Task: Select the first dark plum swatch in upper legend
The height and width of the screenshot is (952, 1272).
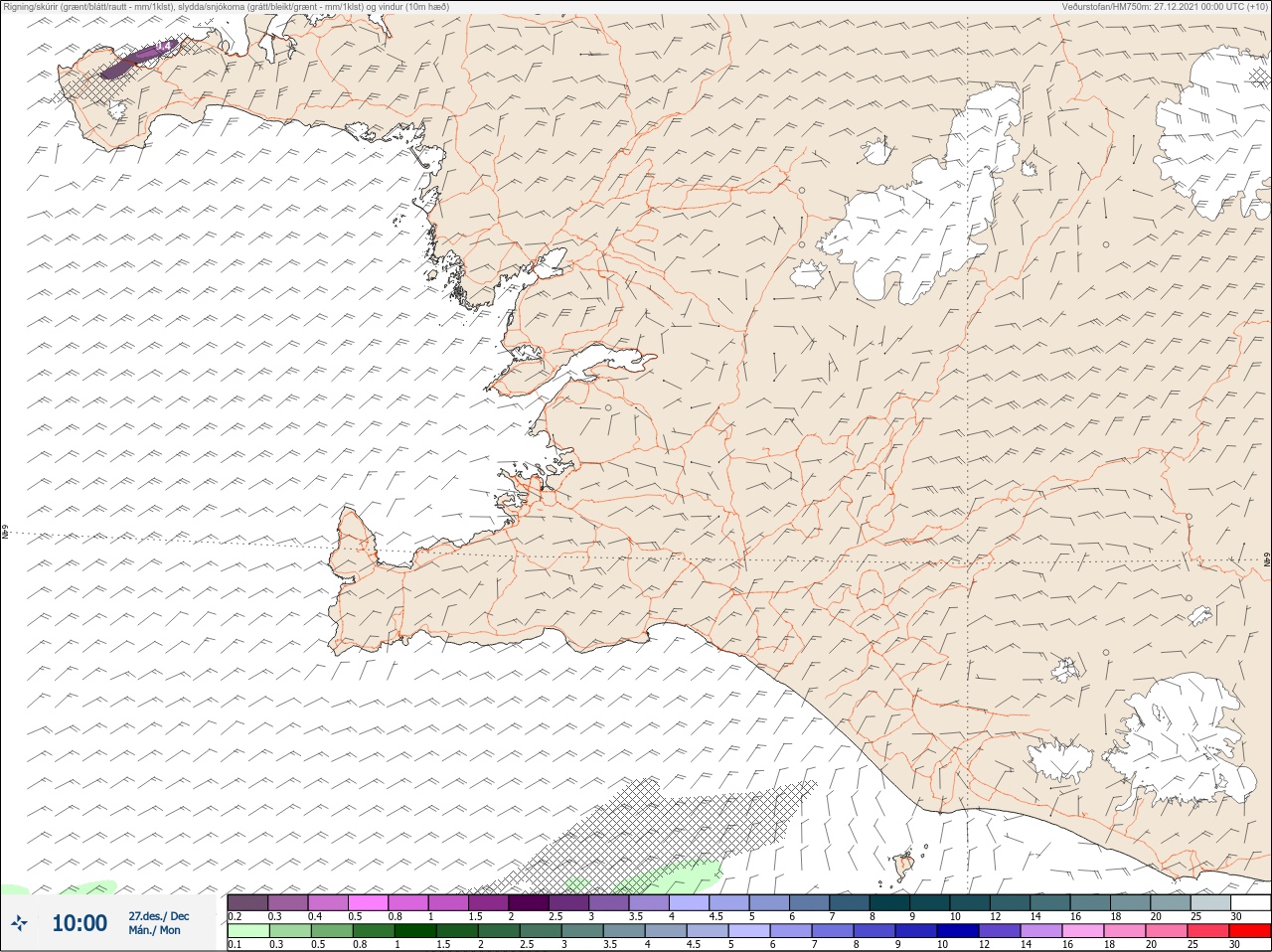Action: pos(247,902)
